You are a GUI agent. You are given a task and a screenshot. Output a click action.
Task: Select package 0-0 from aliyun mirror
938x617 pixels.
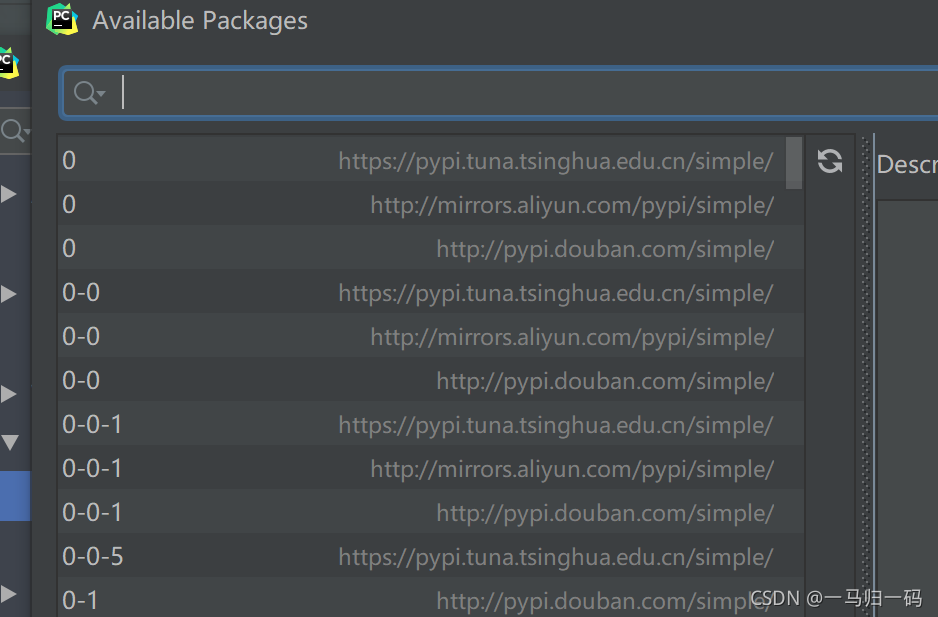(431, 336)
